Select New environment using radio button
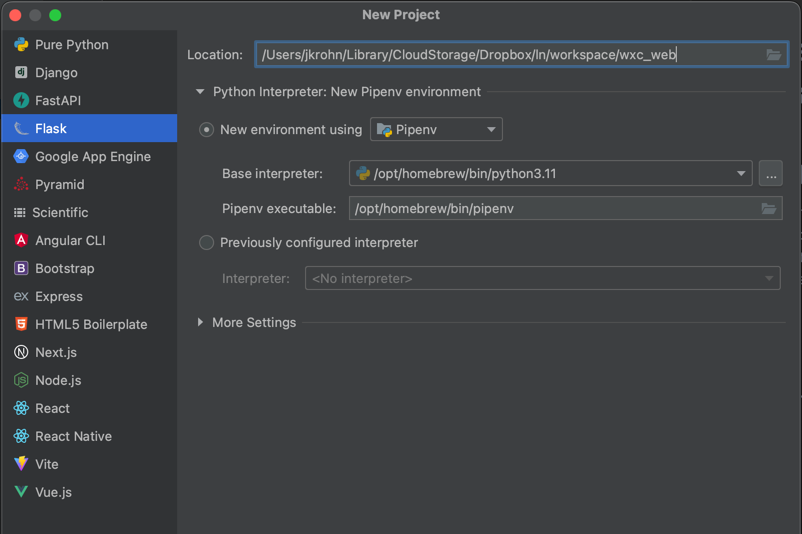The width and height of the screenshot is (802, 534). click(207, 130)
